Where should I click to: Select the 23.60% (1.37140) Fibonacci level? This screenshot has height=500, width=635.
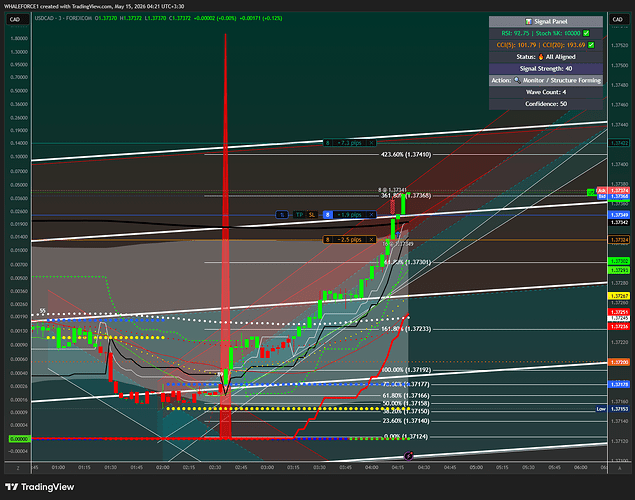(x=406, y=421)
